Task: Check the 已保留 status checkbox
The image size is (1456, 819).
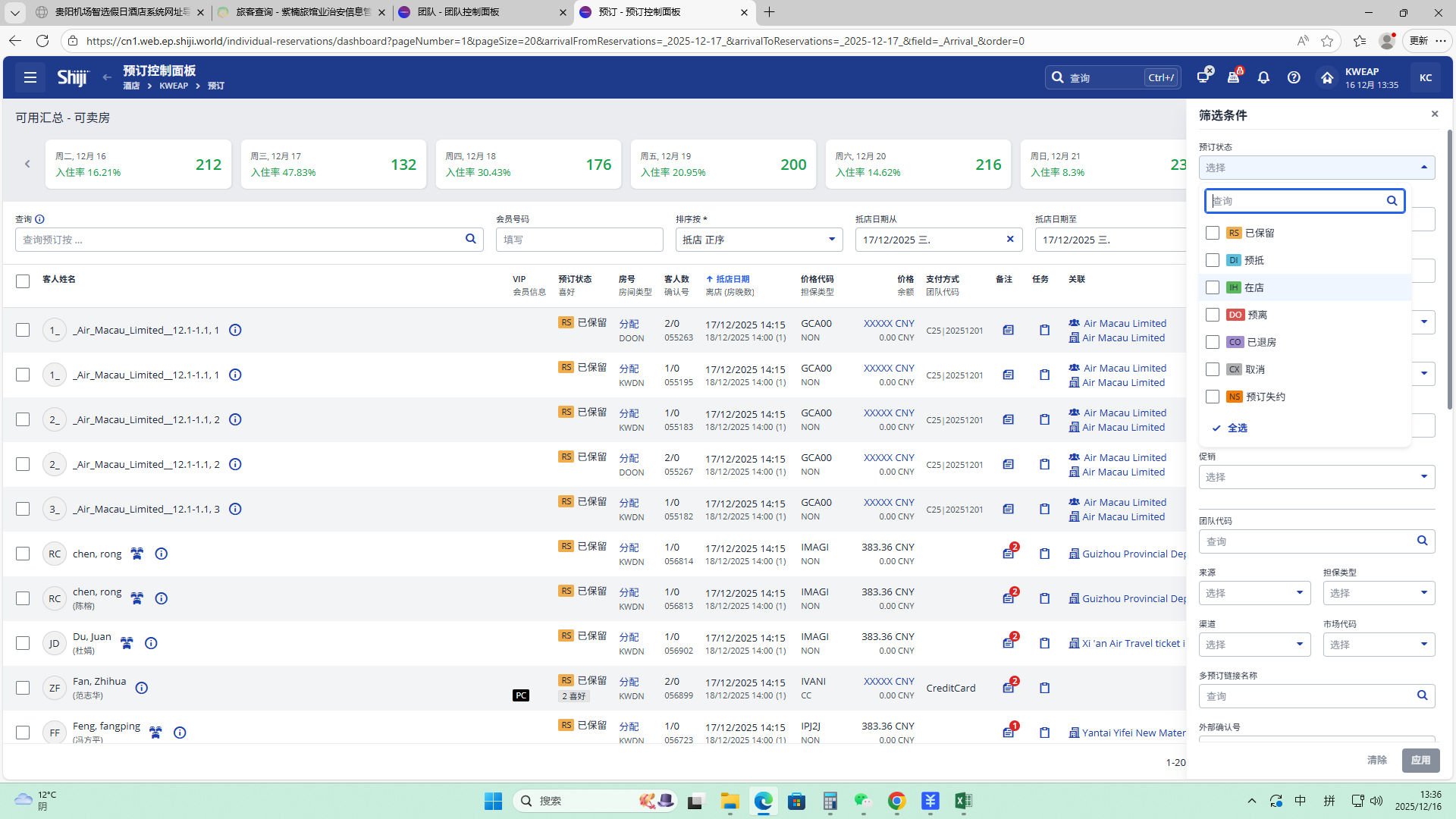Action: [x=1213, y=233]
